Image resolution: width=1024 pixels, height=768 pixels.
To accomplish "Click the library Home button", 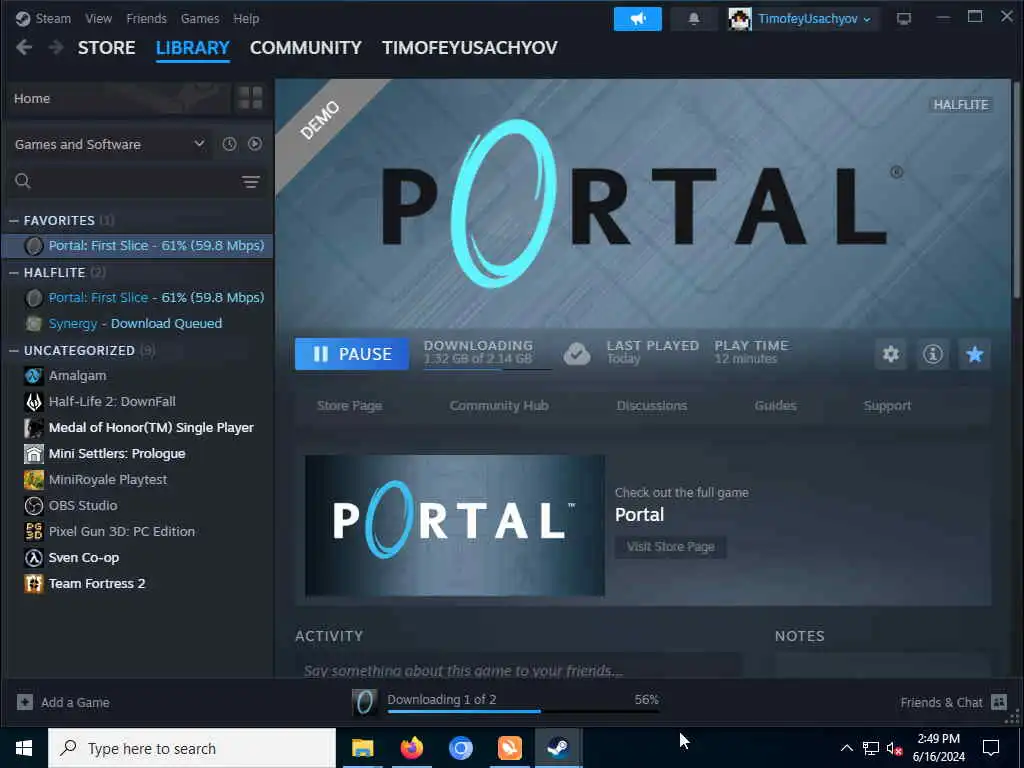I will pos(120,98).
